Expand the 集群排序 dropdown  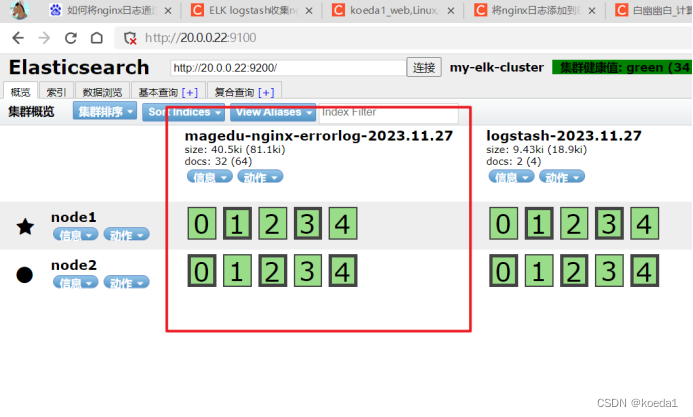[x=105, y=111]
